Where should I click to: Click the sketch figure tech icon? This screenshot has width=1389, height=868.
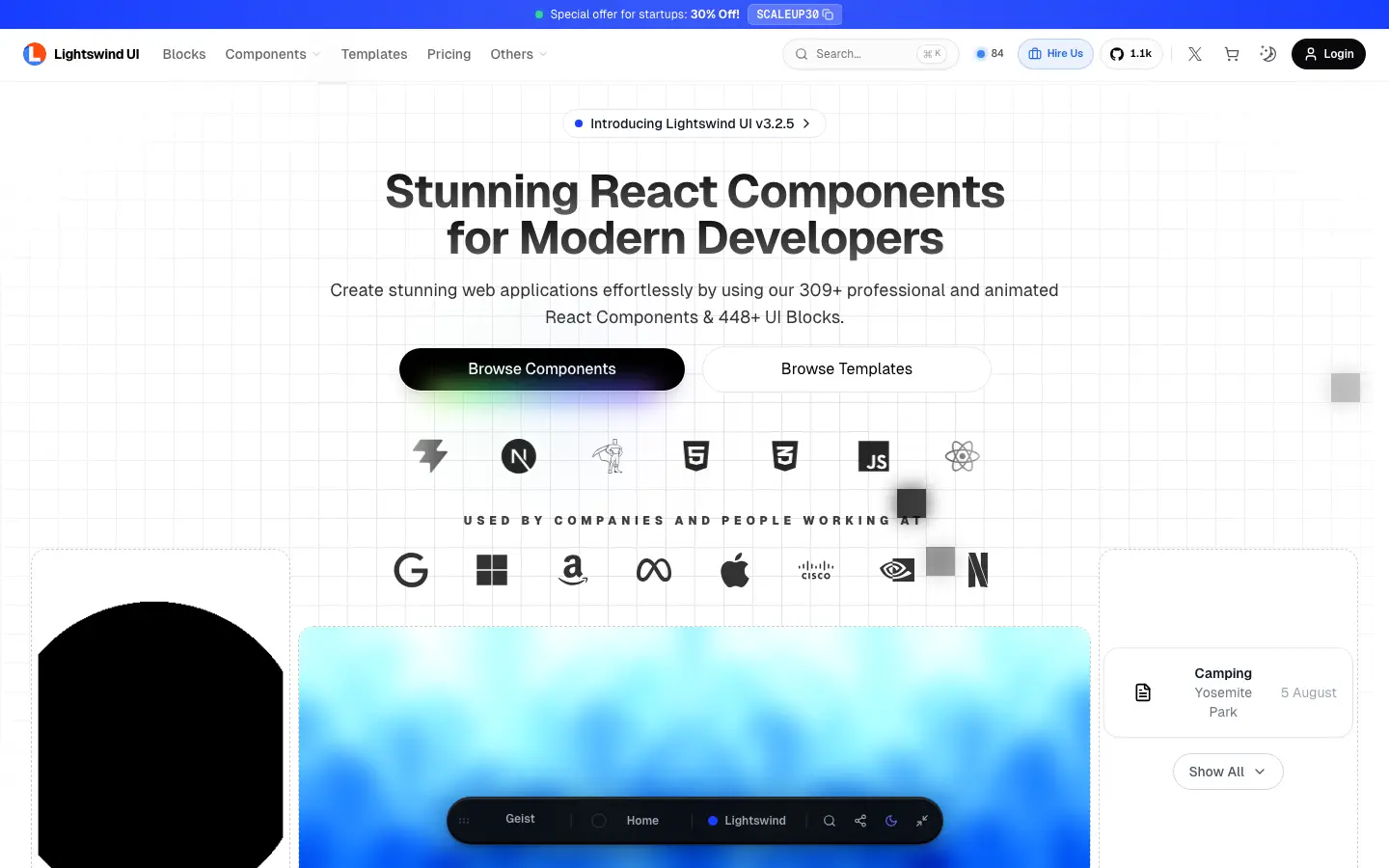608,456
